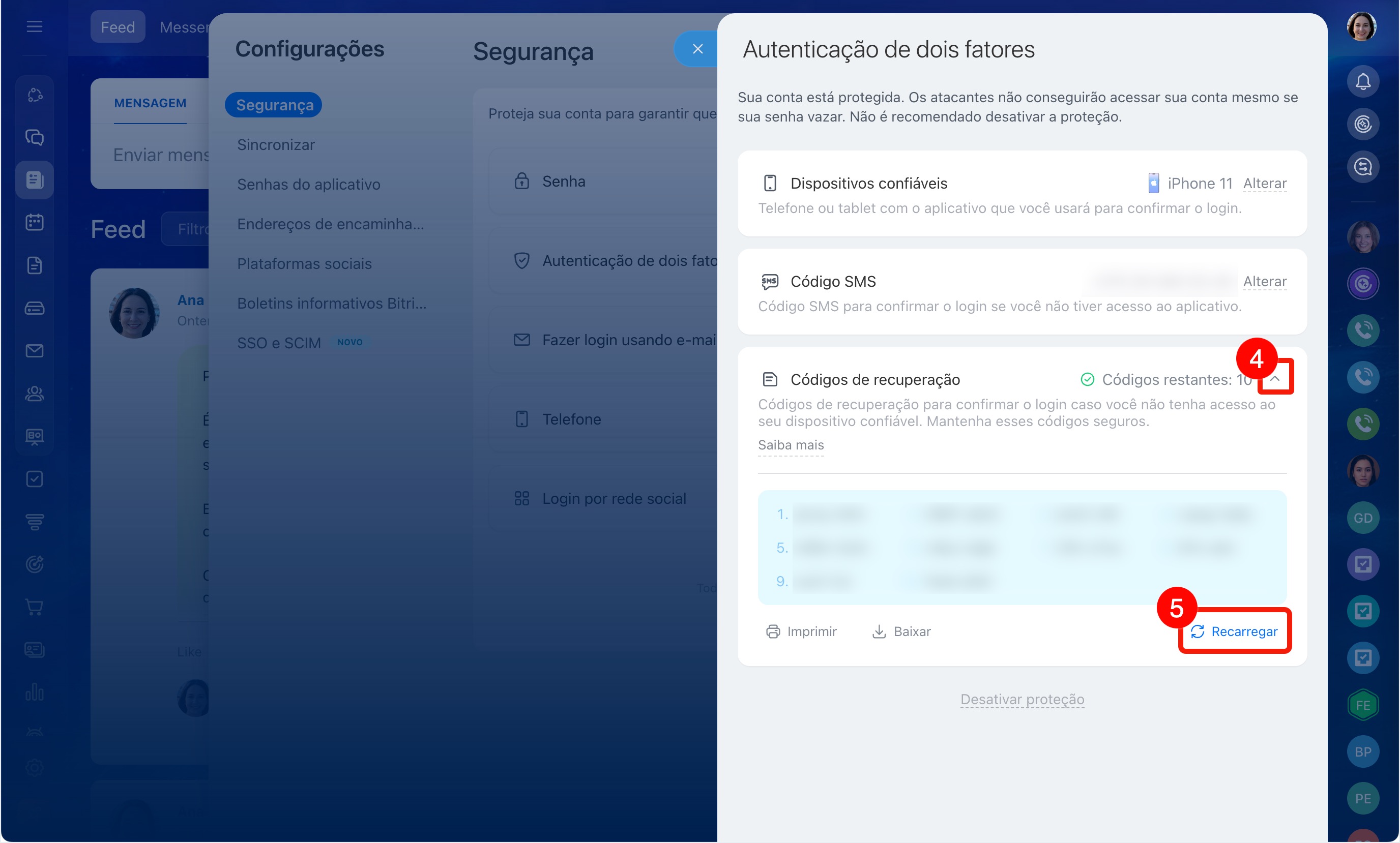Viewport: 1400px width, 843px height.
Task: Open the messenger chat sidebar icon
Action: click(35, 137)
